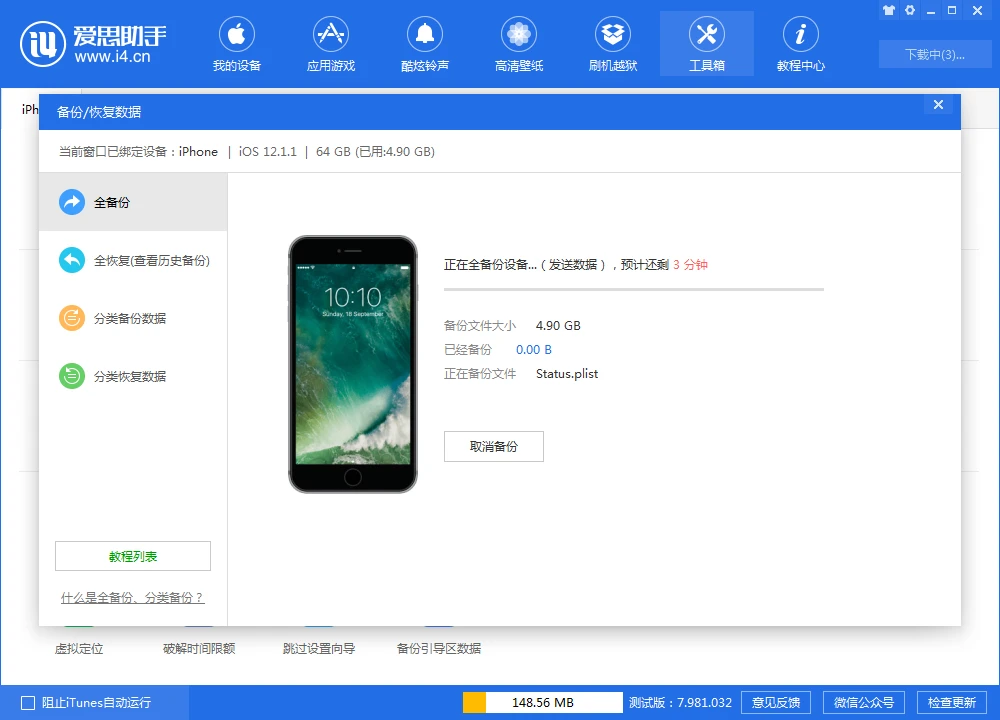This screenshot has width=1000, height=720.
Task: Open the 下载中(3) downloads button
Action: click(x=934, y=55)
